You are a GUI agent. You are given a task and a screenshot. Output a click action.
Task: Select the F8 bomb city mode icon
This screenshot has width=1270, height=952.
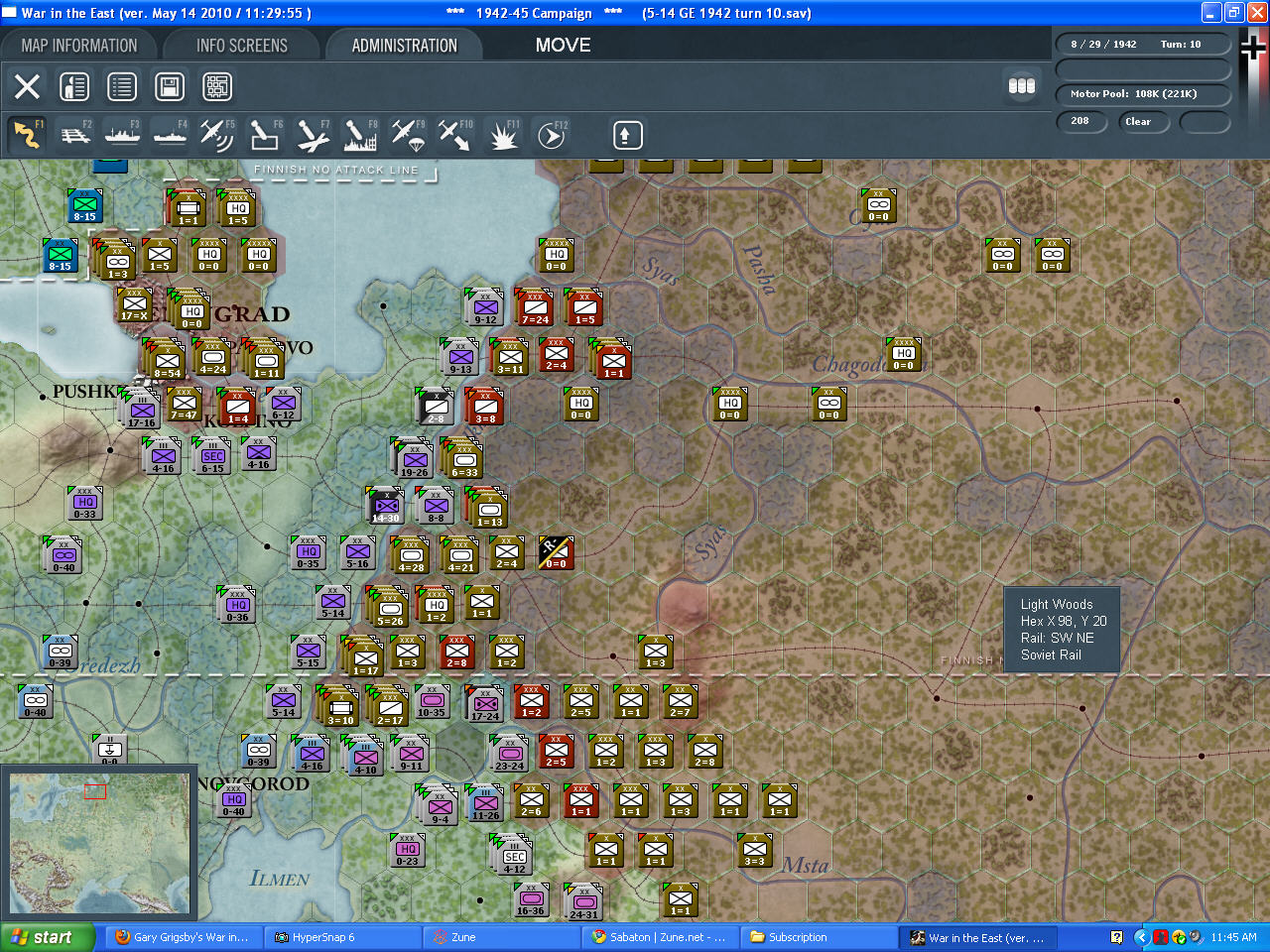tap(360, 135)
